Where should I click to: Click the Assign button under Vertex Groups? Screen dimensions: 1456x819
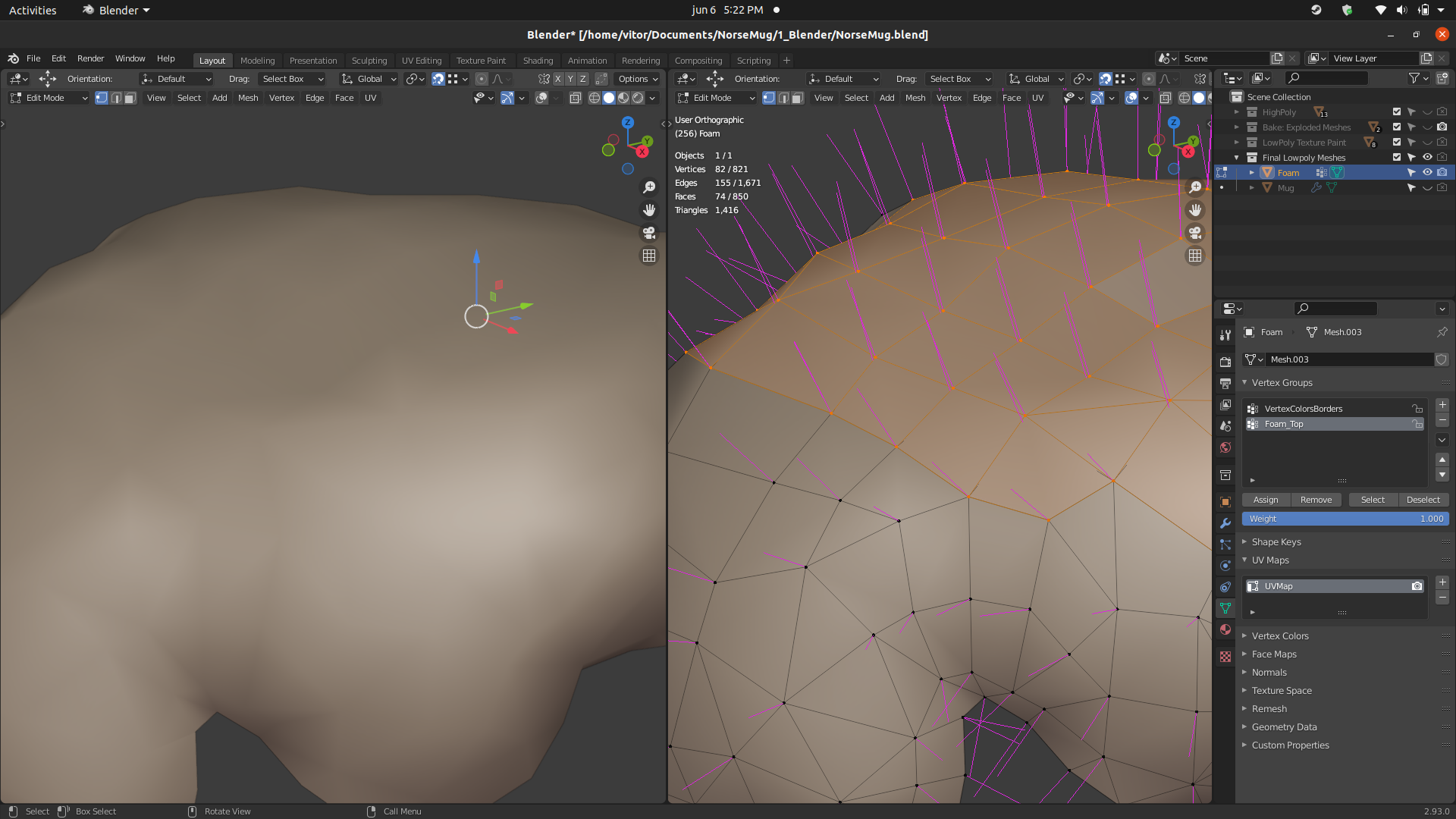(x=1265, y=500)
